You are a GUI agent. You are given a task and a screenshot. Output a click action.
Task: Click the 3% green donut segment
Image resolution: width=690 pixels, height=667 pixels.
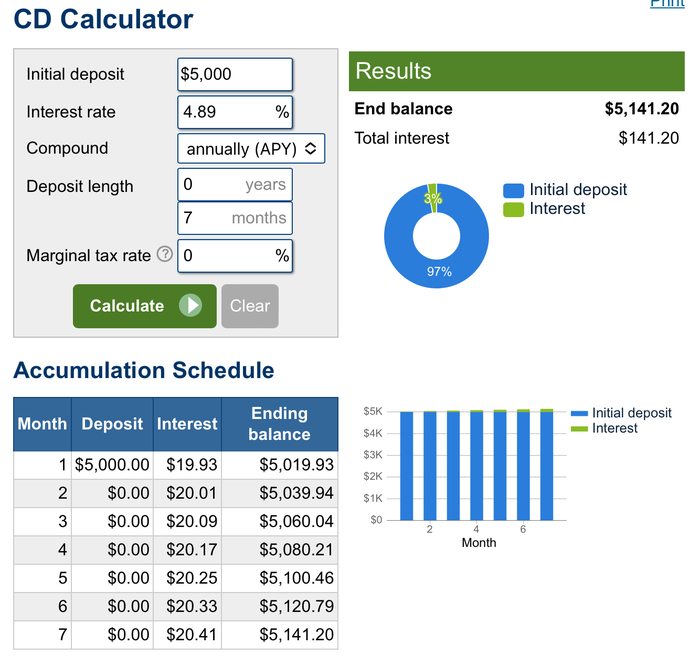pos(433,198)
